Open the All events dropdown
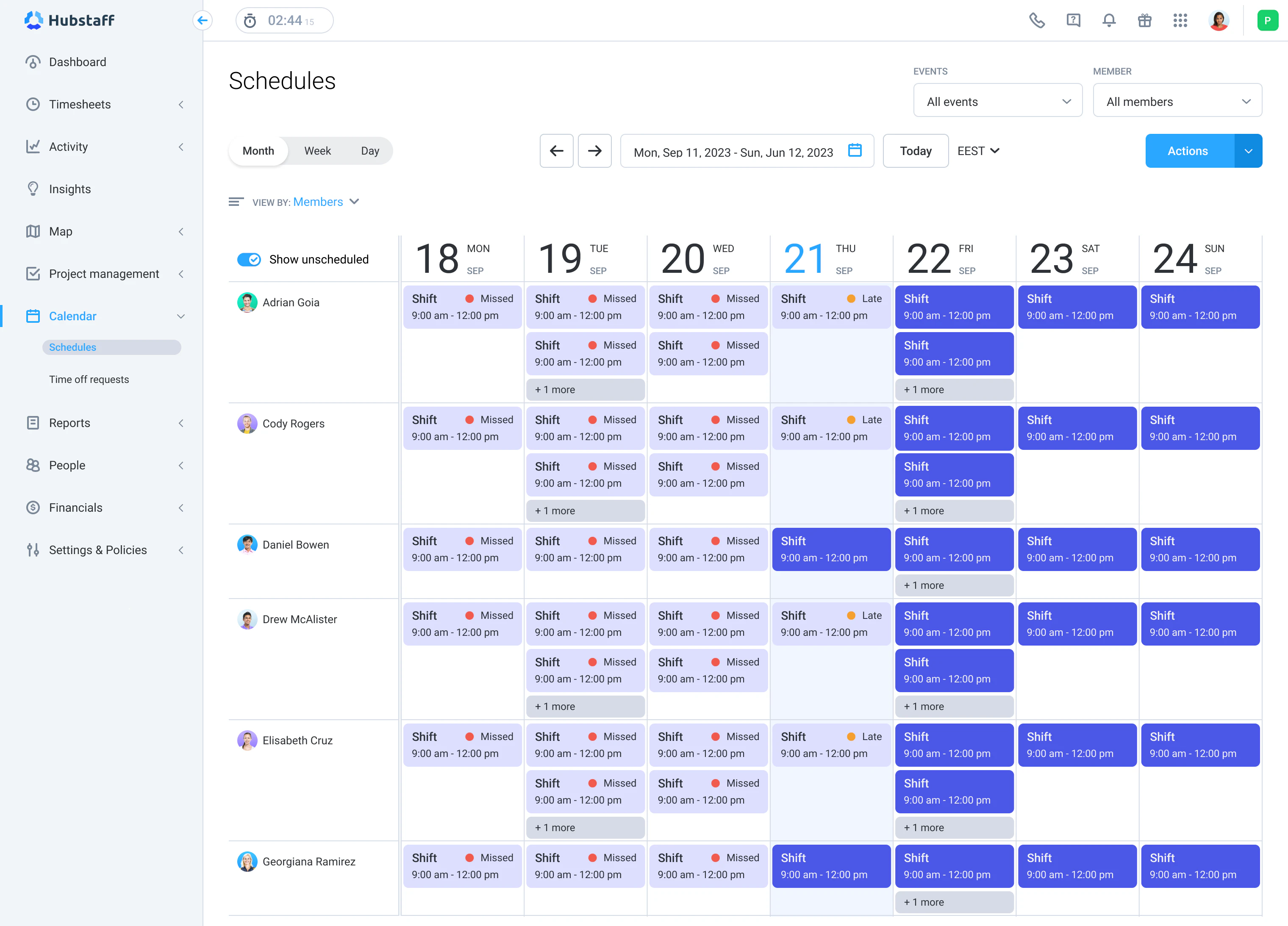Image resolution: width=1288 pixels, height=926 pixels. 998,100
